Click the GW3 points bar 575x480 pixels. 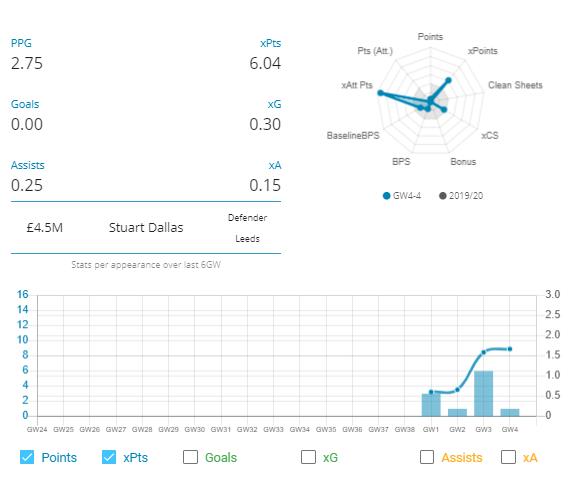tap(483, 393)
